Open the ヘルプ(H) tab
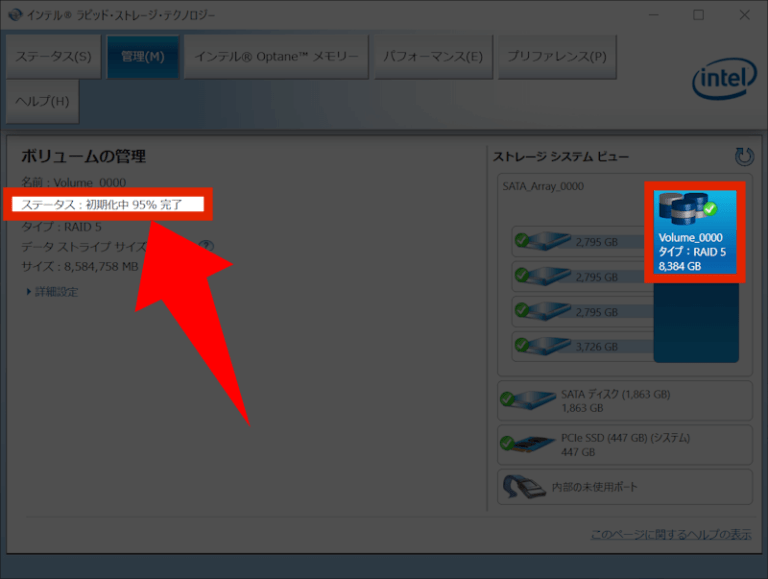The width and height of the screenshot is (768, 579). point(42,101)
